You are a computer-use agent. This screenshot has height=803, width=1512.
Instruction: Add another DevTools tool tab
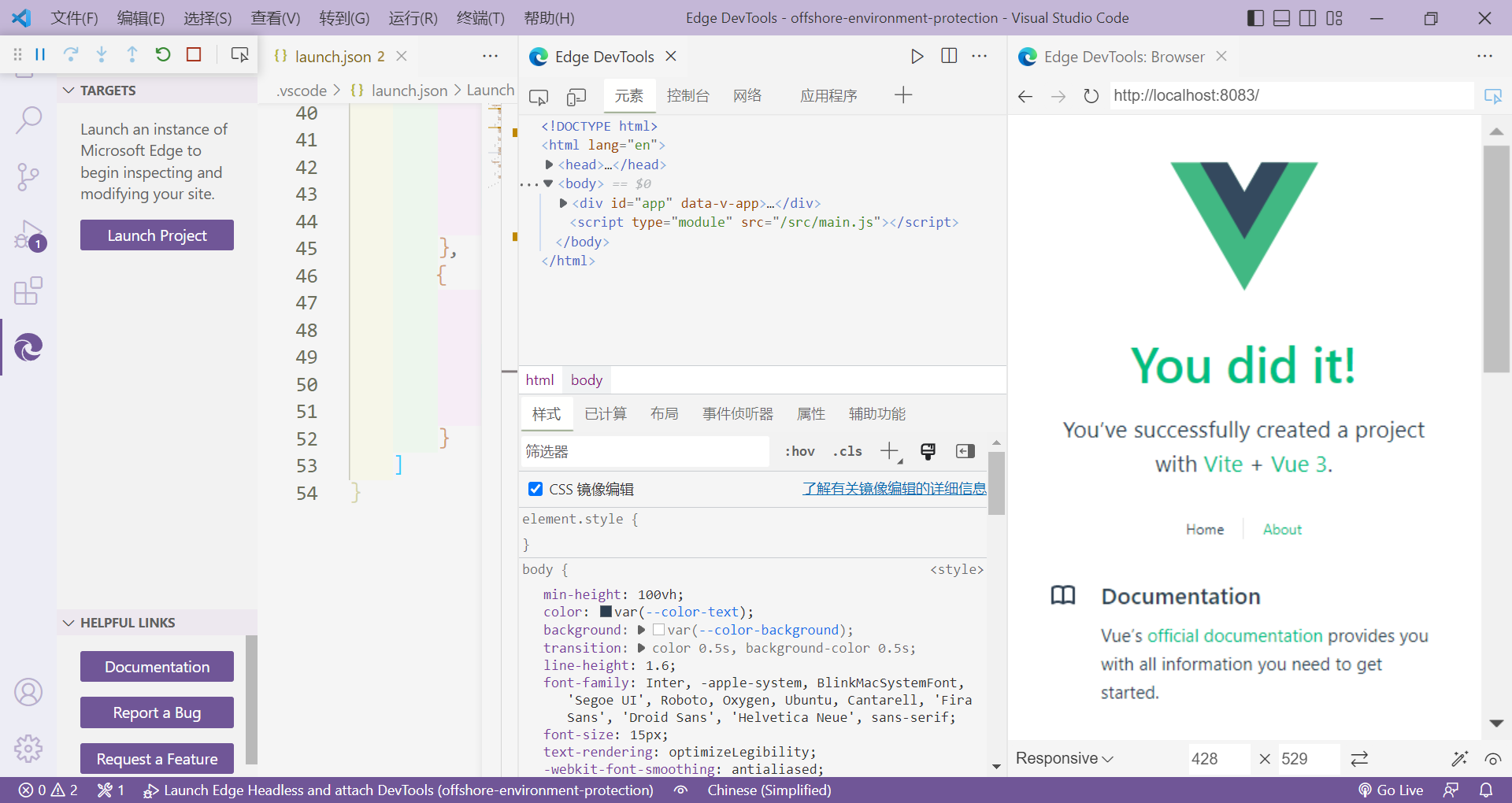(x=903, y=95)
